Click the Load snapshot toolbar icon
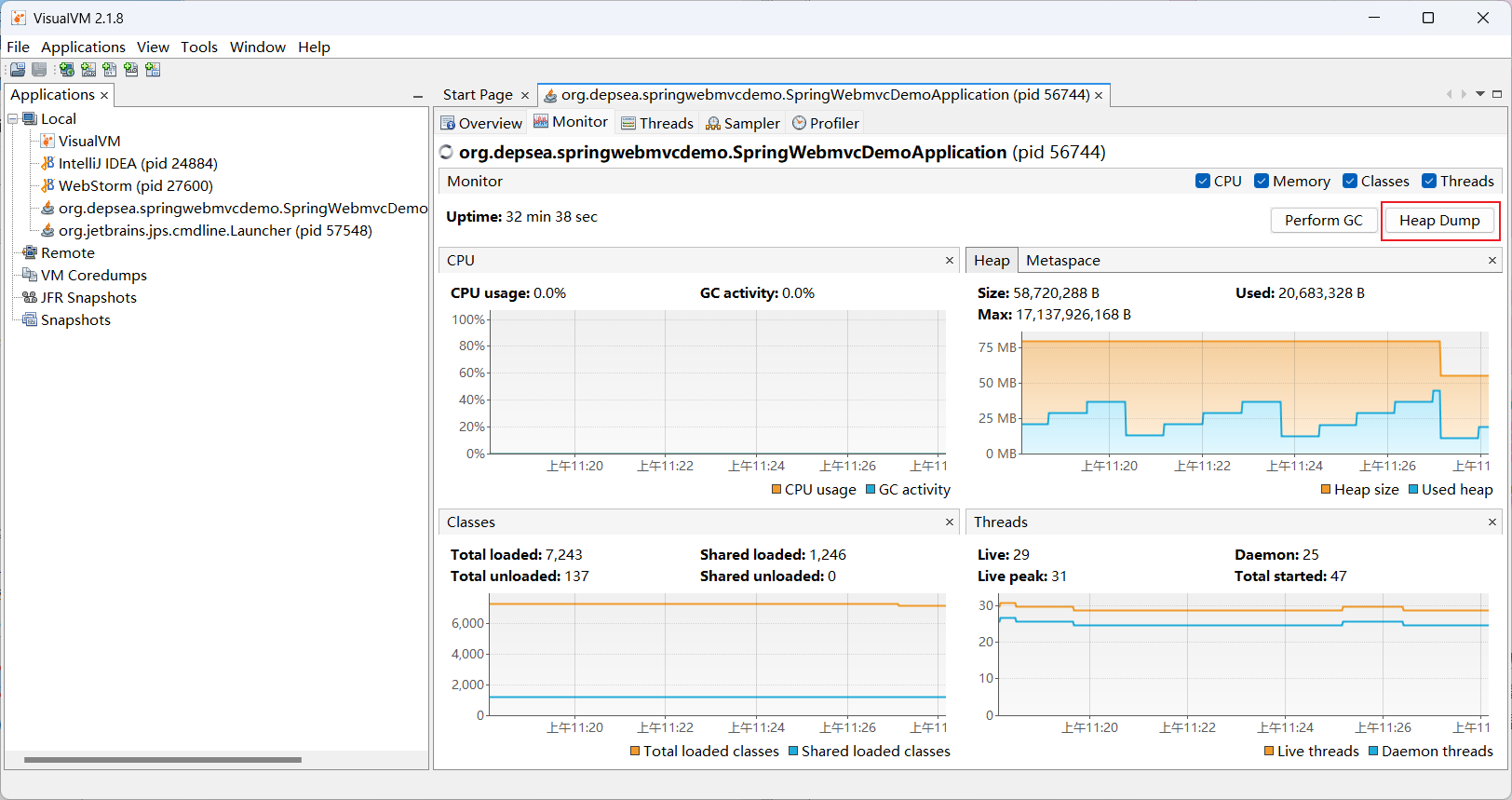Image resolution: width=1512 pixels, height=800 pixels. pyautogui.click(x=18, y=70)
